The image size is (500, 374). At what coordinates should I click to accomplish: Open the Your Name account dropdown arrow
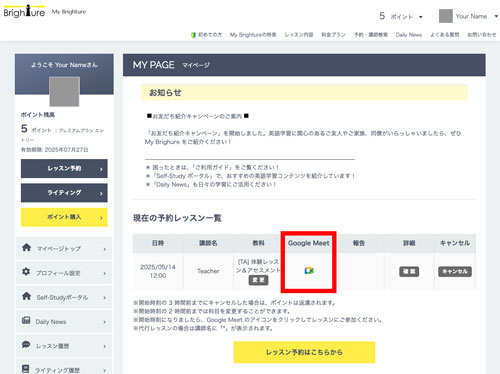(x=496, y=16)
